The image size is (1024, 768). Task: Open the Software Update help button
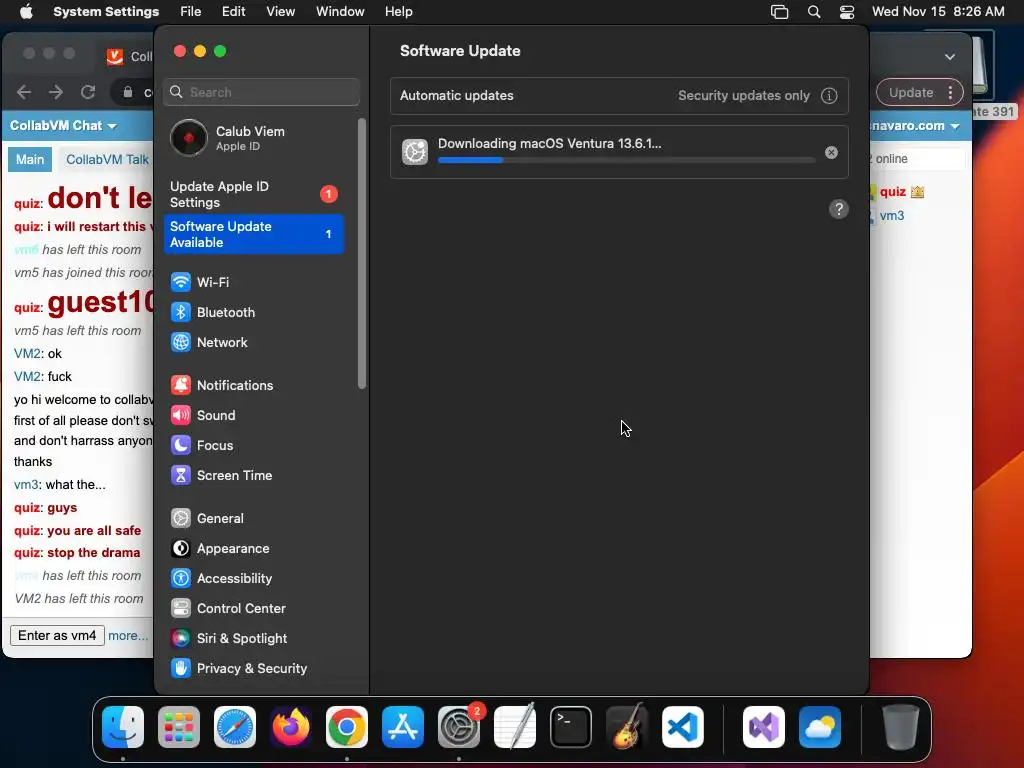[x=839, y=209]
